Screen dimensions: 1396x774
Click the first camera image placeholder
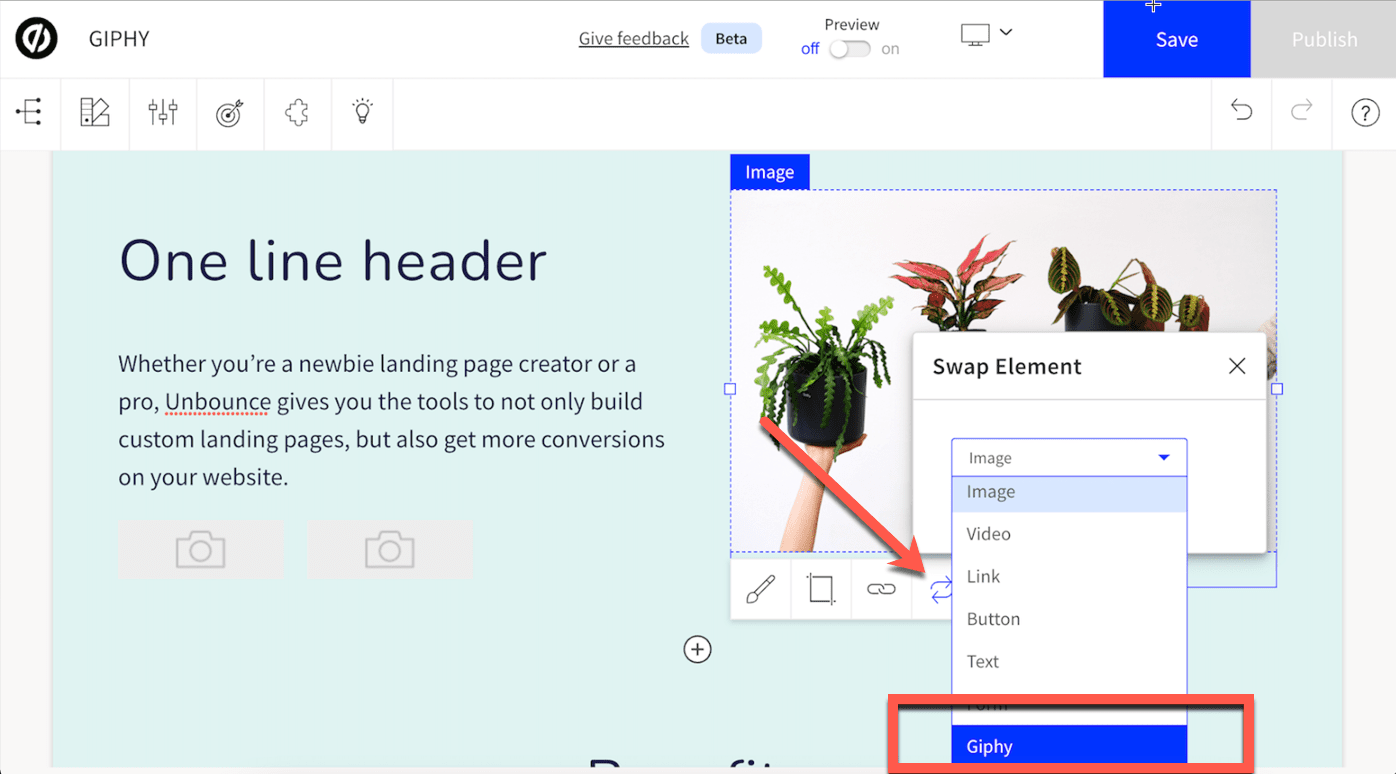click(200, 550)
